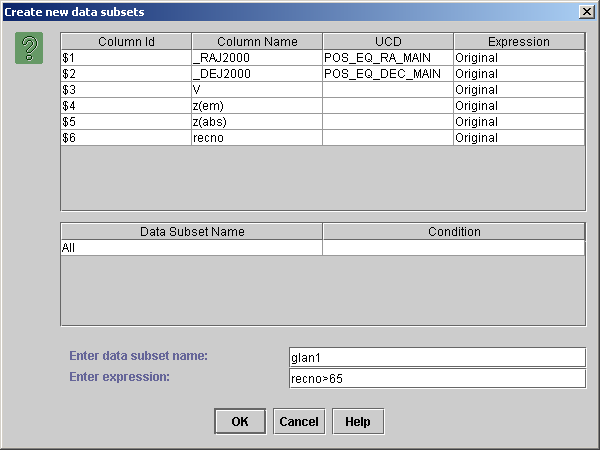
Task: Click Original expression in z(em) row
Action: [519, 106]
